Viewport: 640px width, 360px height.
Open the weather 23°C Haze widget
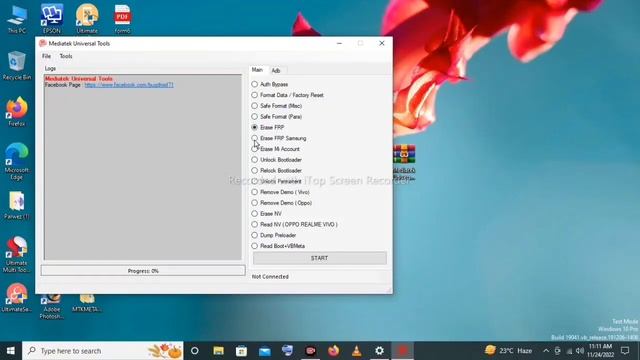point(509,351)
